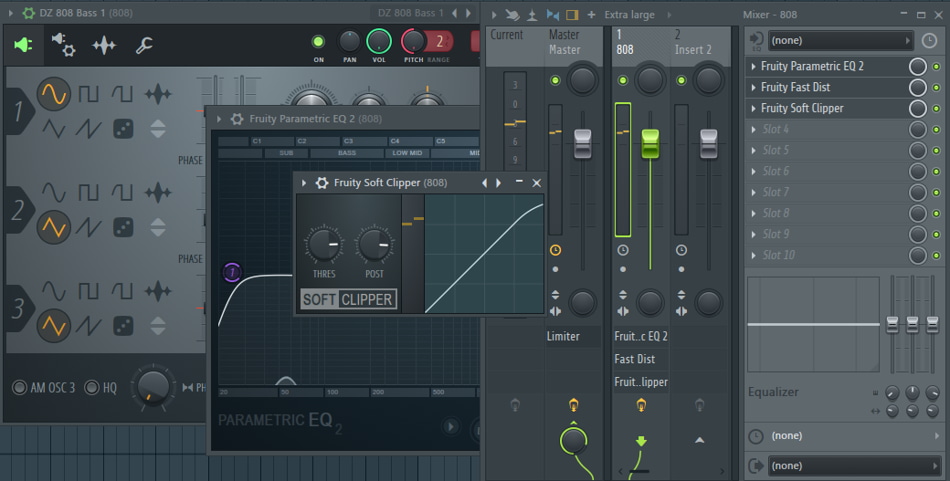Select saw wave shape for oscillator 2

pyautogui.click(x=88, y=227)
